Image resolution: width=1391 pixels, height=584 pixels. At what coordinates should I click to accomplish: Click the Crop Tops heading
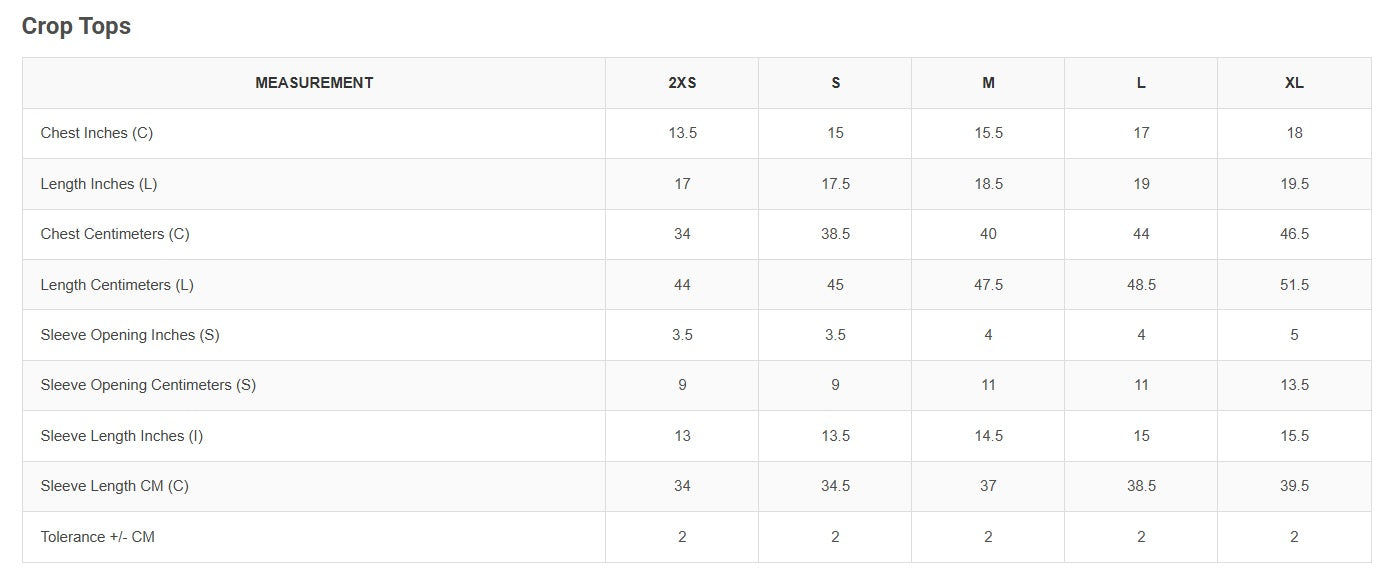(76, 27)
